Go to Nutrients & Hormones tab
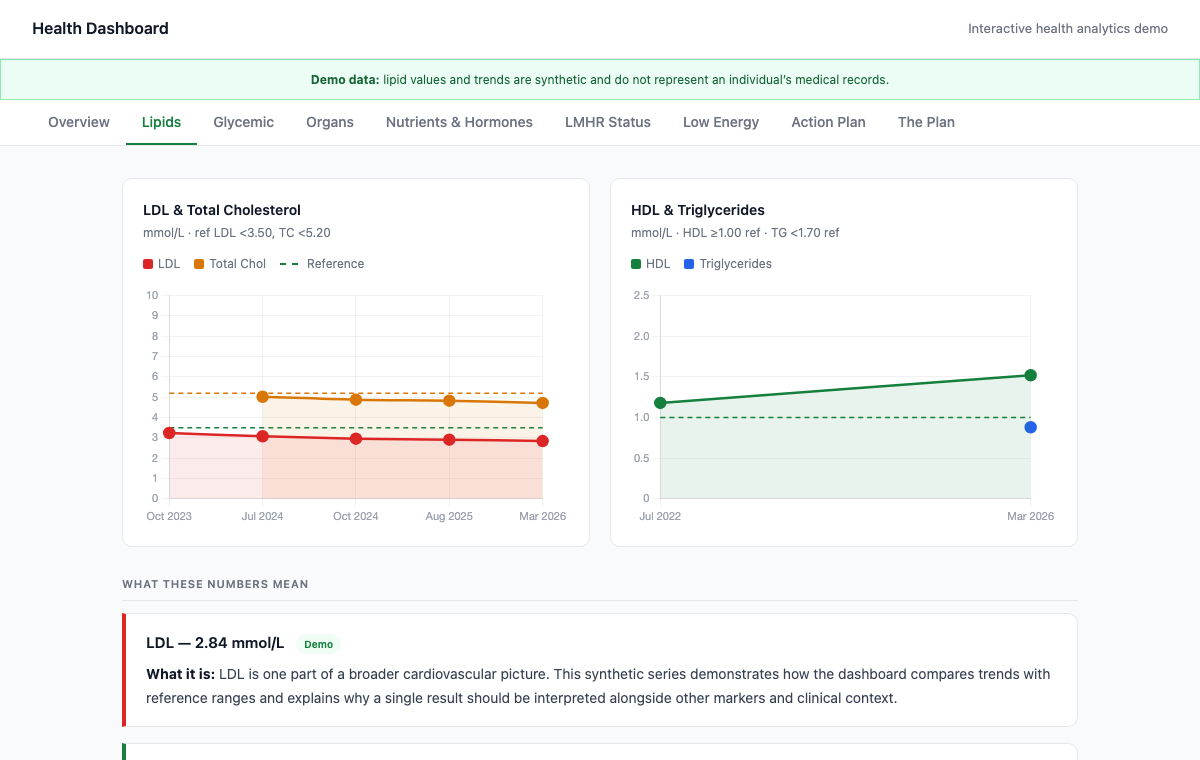 pos(459,122)
